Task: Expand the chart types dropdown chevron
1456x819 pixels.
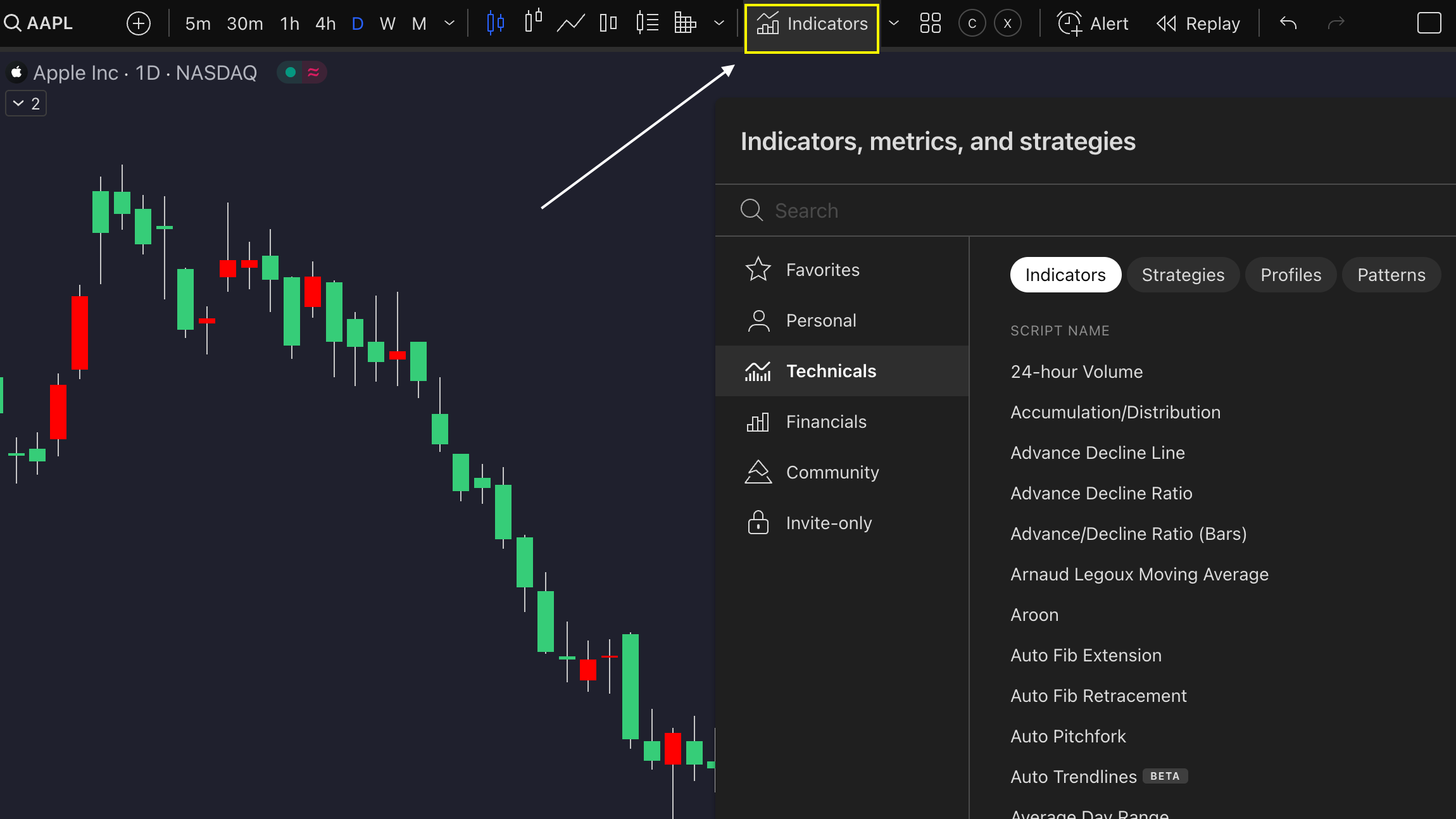Action: coord(719,24)
